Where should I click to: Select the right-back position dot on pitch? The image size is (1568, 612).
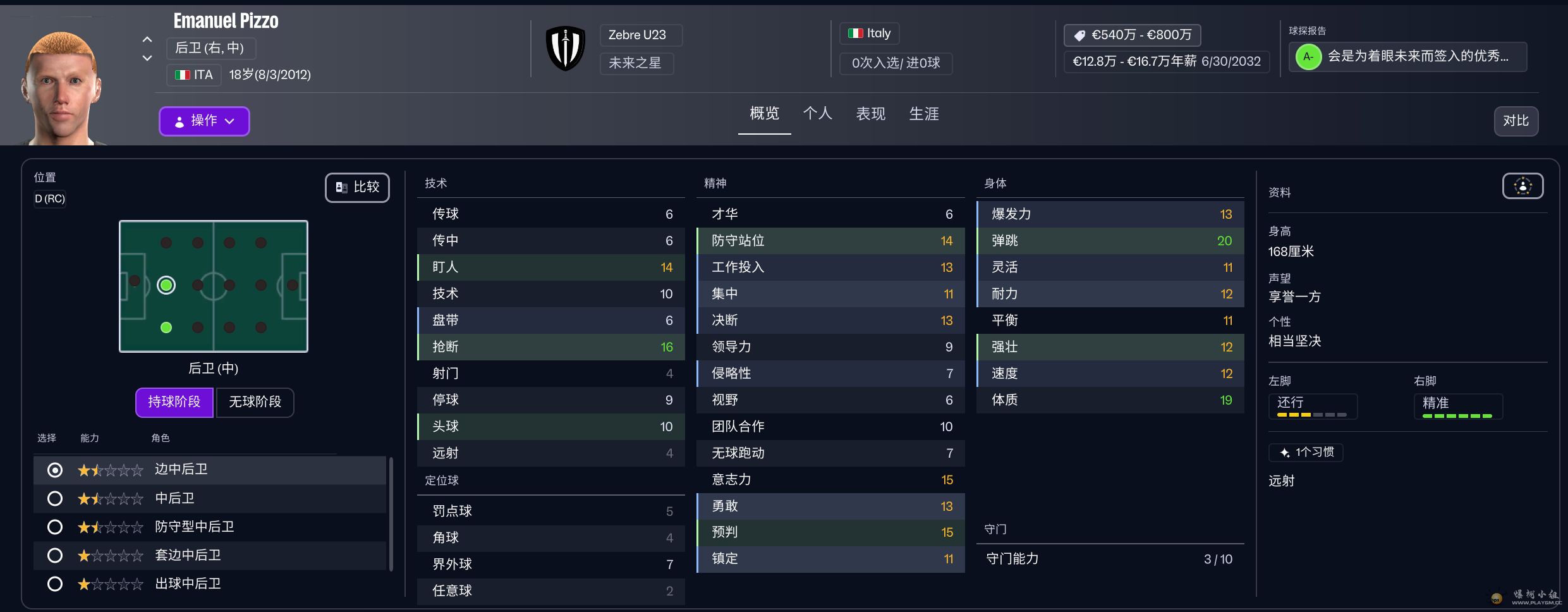point(166,327)
